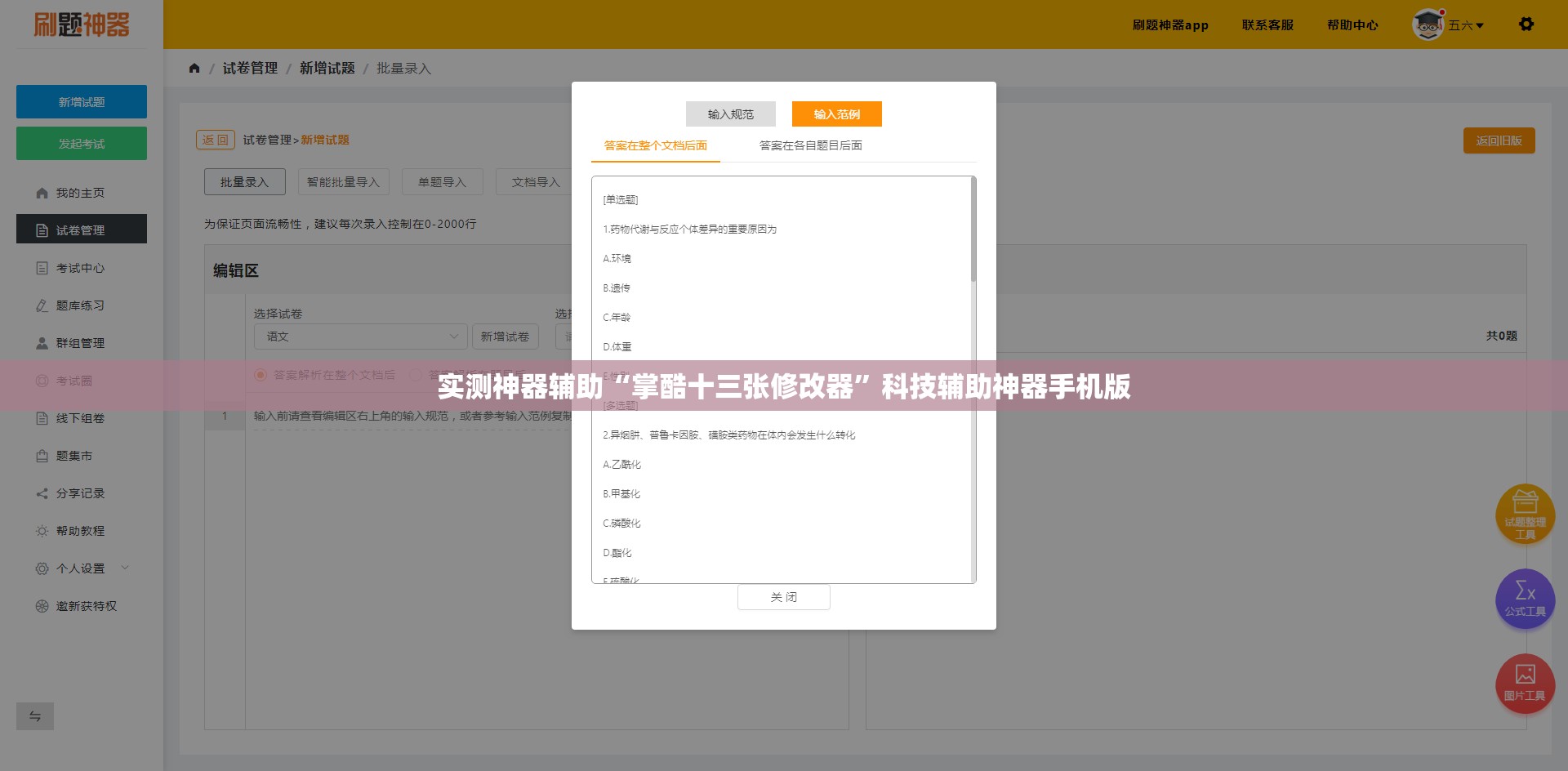This screenshot has width=1568, height=771.
Task: Open 分享记录 from the sidebar
Action: tap(82, 493)
